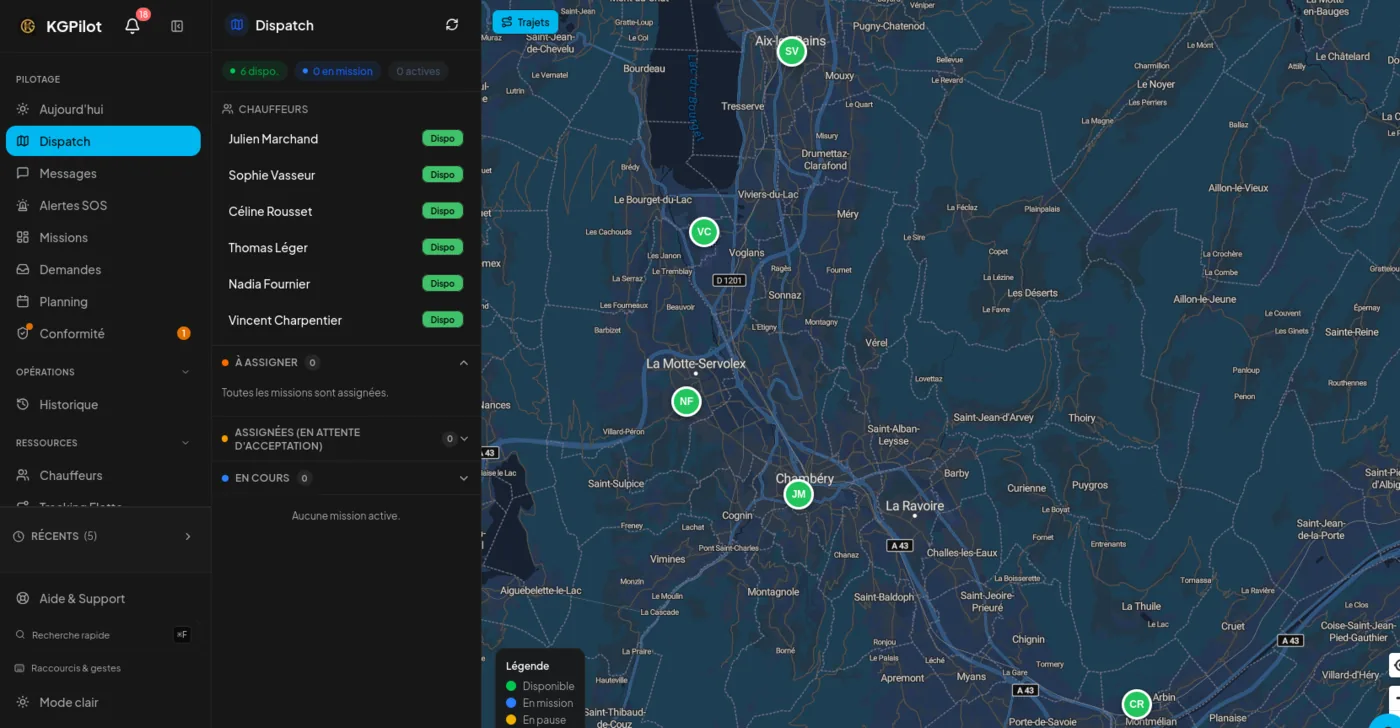Click the Recherche rapide magnifier icon
Viewport: 1400px width, 728px height.
click(x=21, y=635)
